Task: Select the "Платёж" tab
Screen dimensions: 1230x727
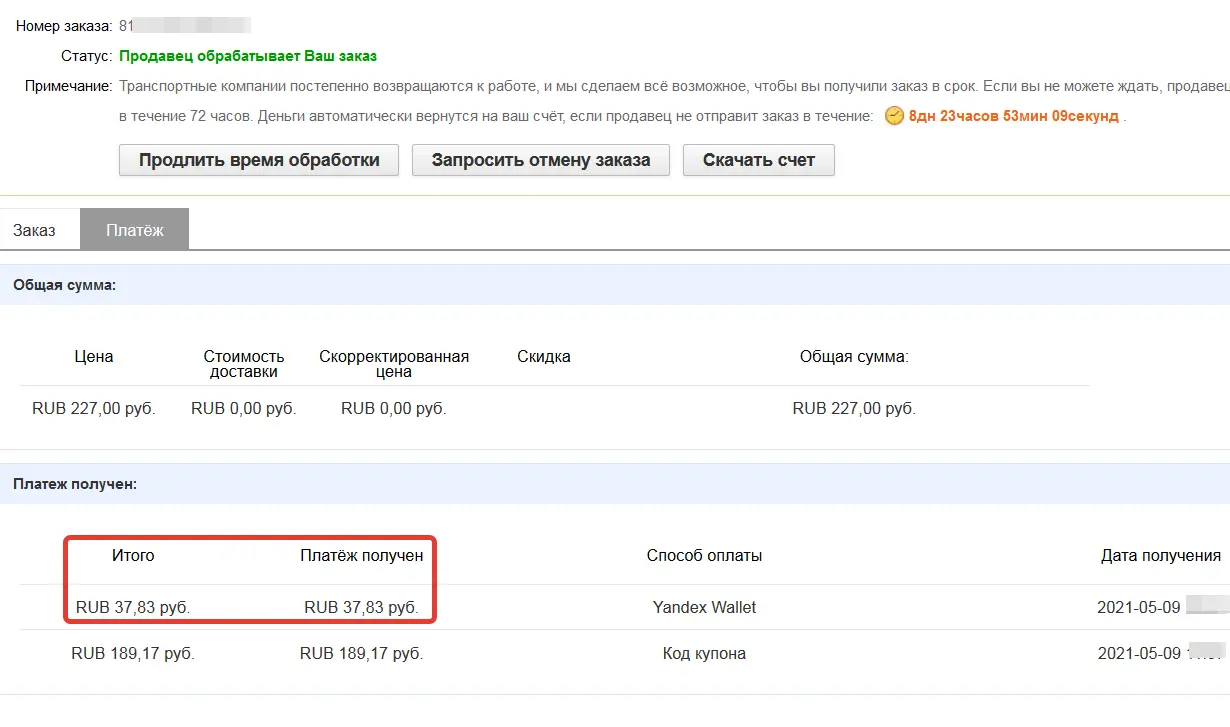Action: pos(134,230)
